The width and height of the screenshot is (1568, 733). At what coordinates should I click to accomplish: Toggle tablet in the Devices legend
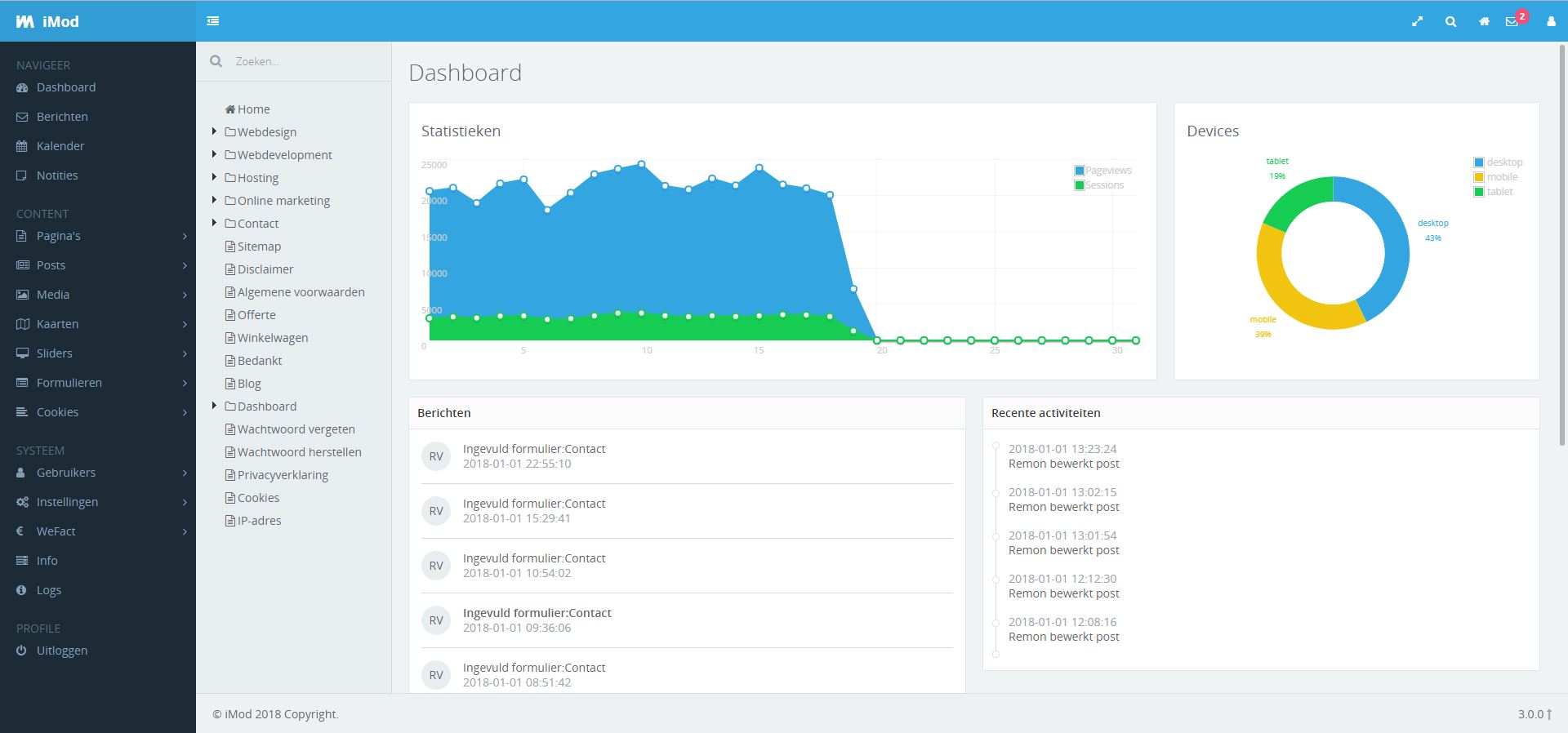coord(1494,192)
